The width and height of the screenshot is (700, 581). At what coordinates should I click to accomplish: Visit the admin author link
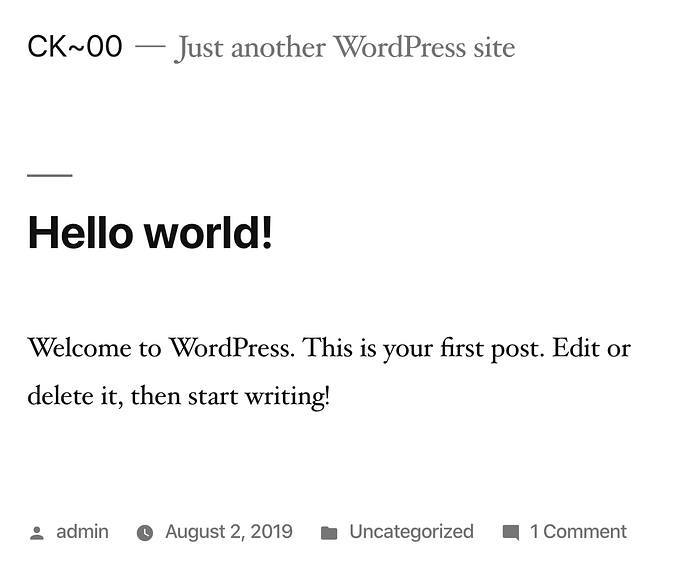pyautogui.click(x=82, y=532)
